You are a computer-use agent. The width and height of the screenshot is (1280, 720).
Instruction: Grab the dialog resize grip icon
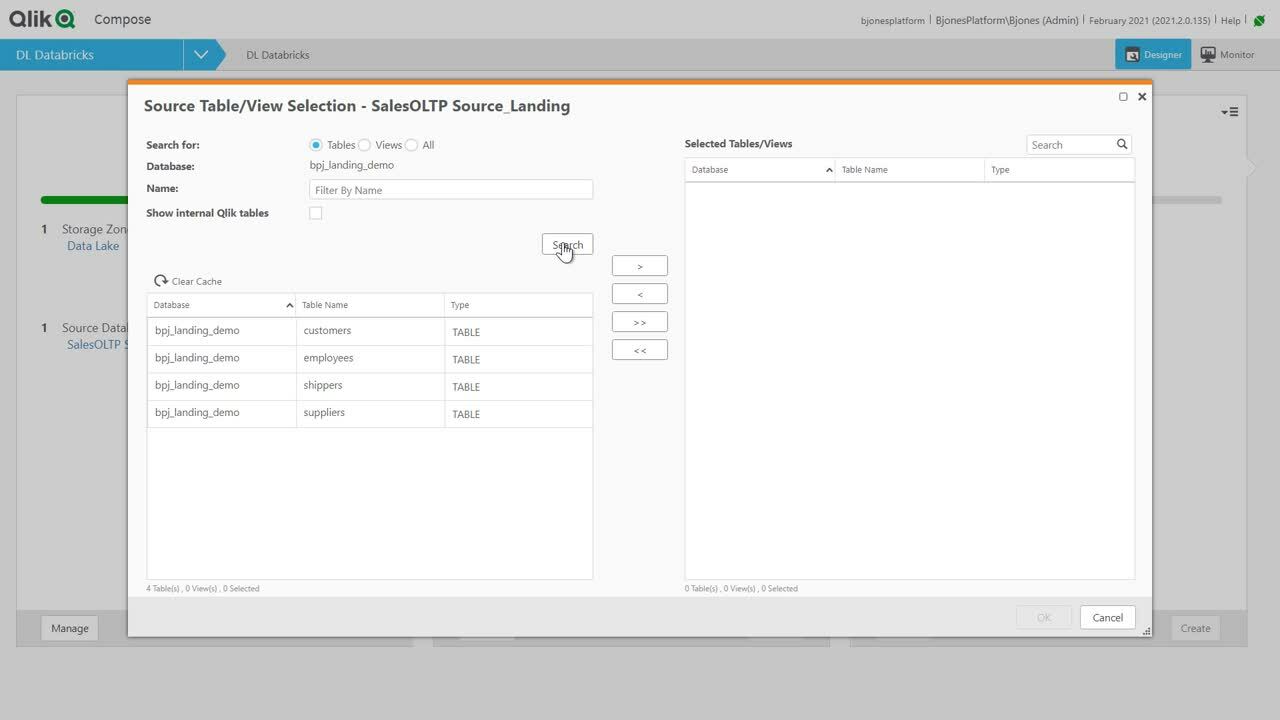pyautogui.click(x=1146, y=631)
